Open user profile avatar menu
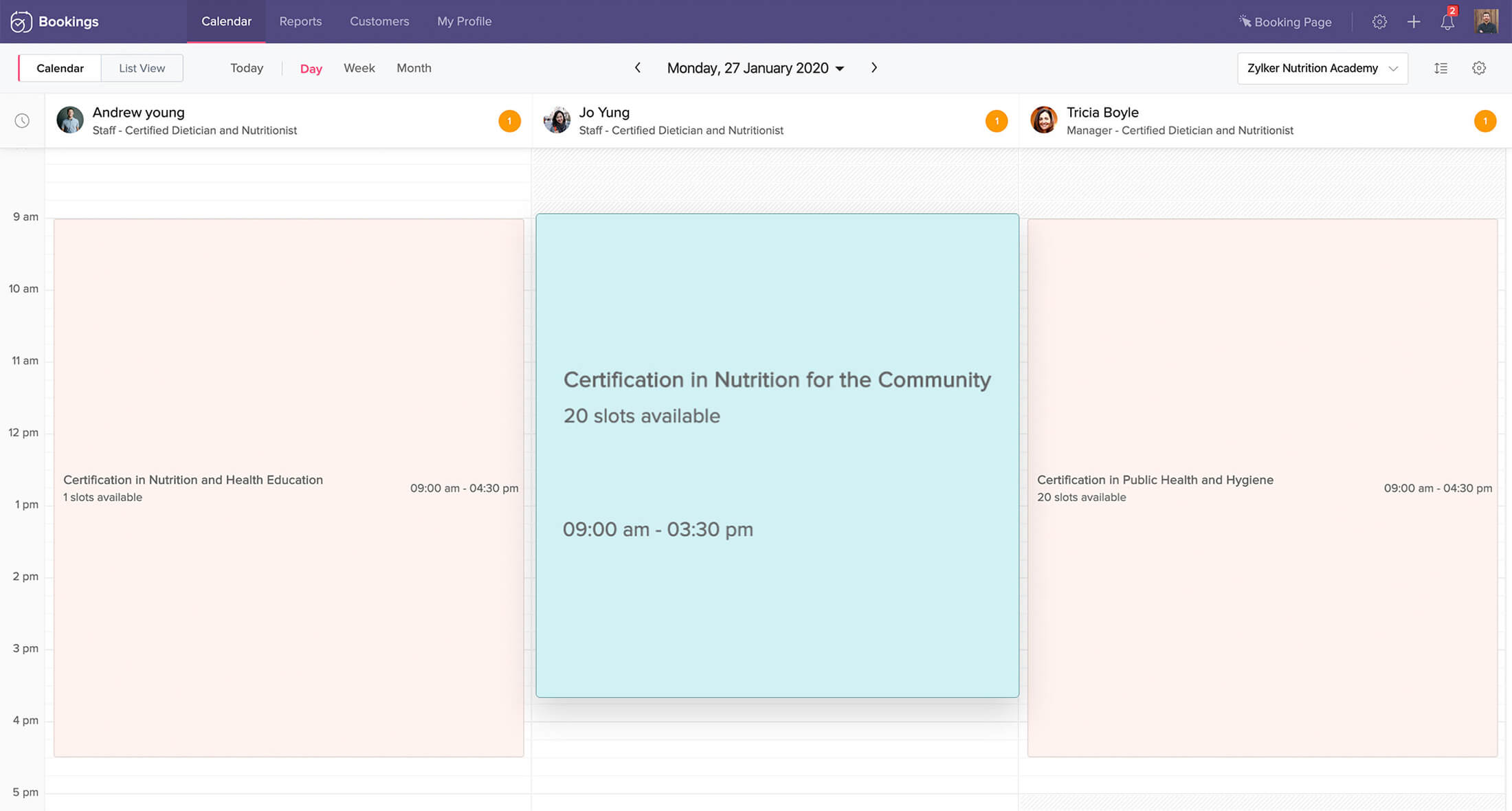The height and width of the screenshot is (811, 1512). click(1486, 21)
